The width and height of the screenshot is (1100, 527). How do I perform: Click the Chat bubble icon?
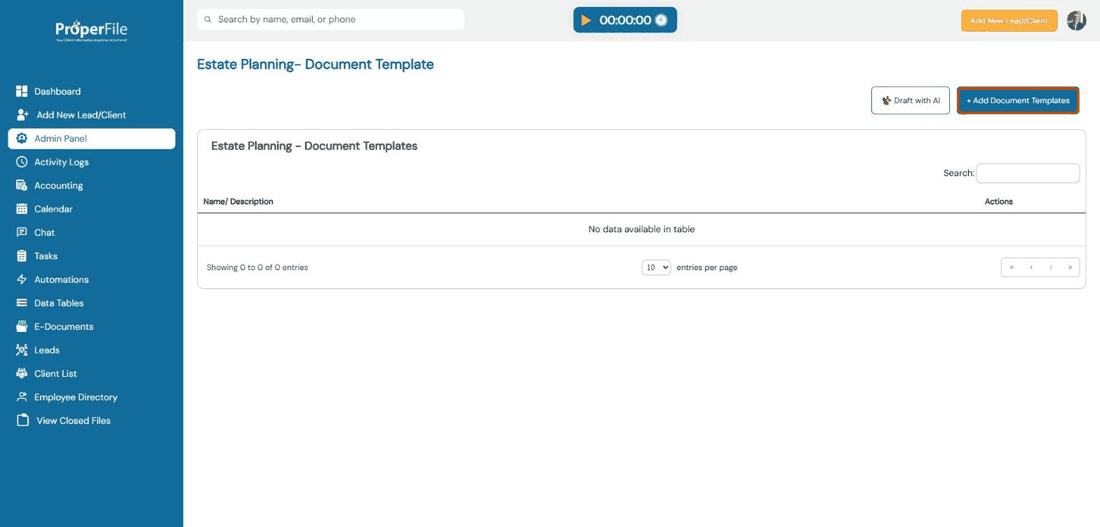pyautogui.click(x=22, y=232)
